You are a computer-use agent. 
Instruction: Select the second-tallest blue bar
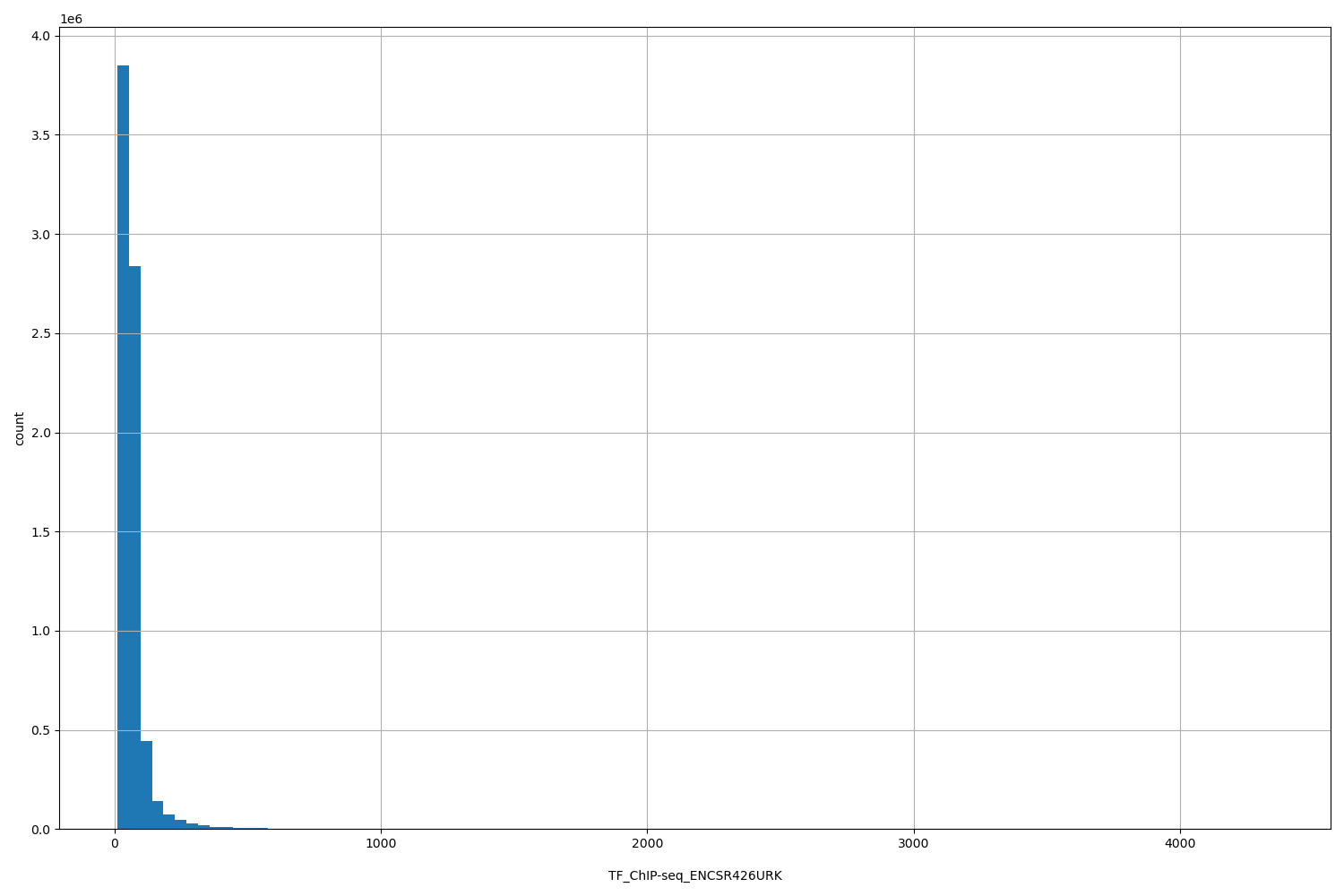tap(135, 538)
